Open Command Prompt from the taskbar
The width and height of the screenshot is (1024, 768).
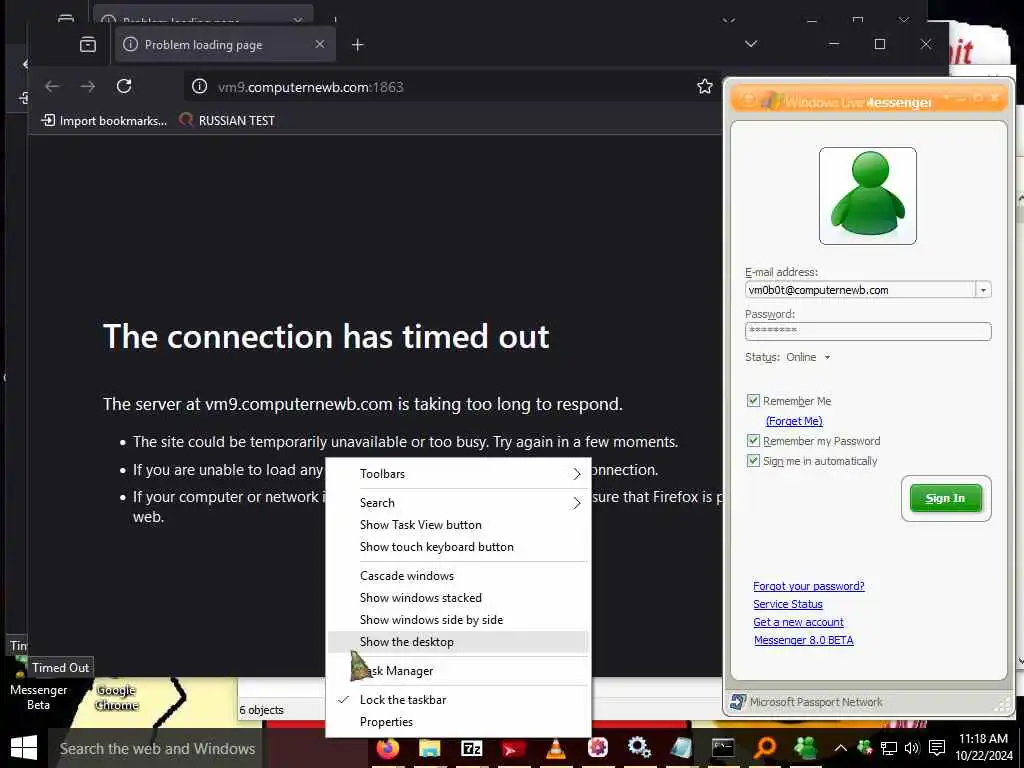[x=722, y=748]
